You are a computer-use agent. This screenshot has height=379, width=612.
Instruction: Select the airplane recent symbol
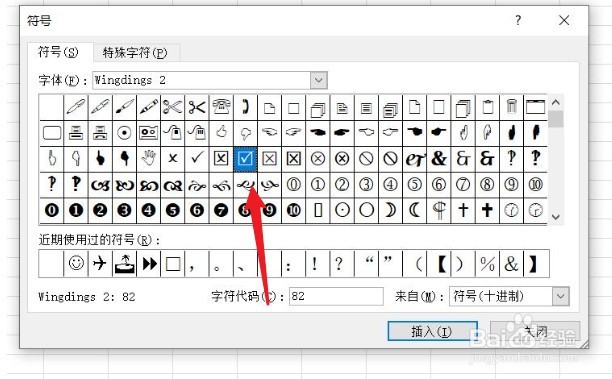click(100, 263)
